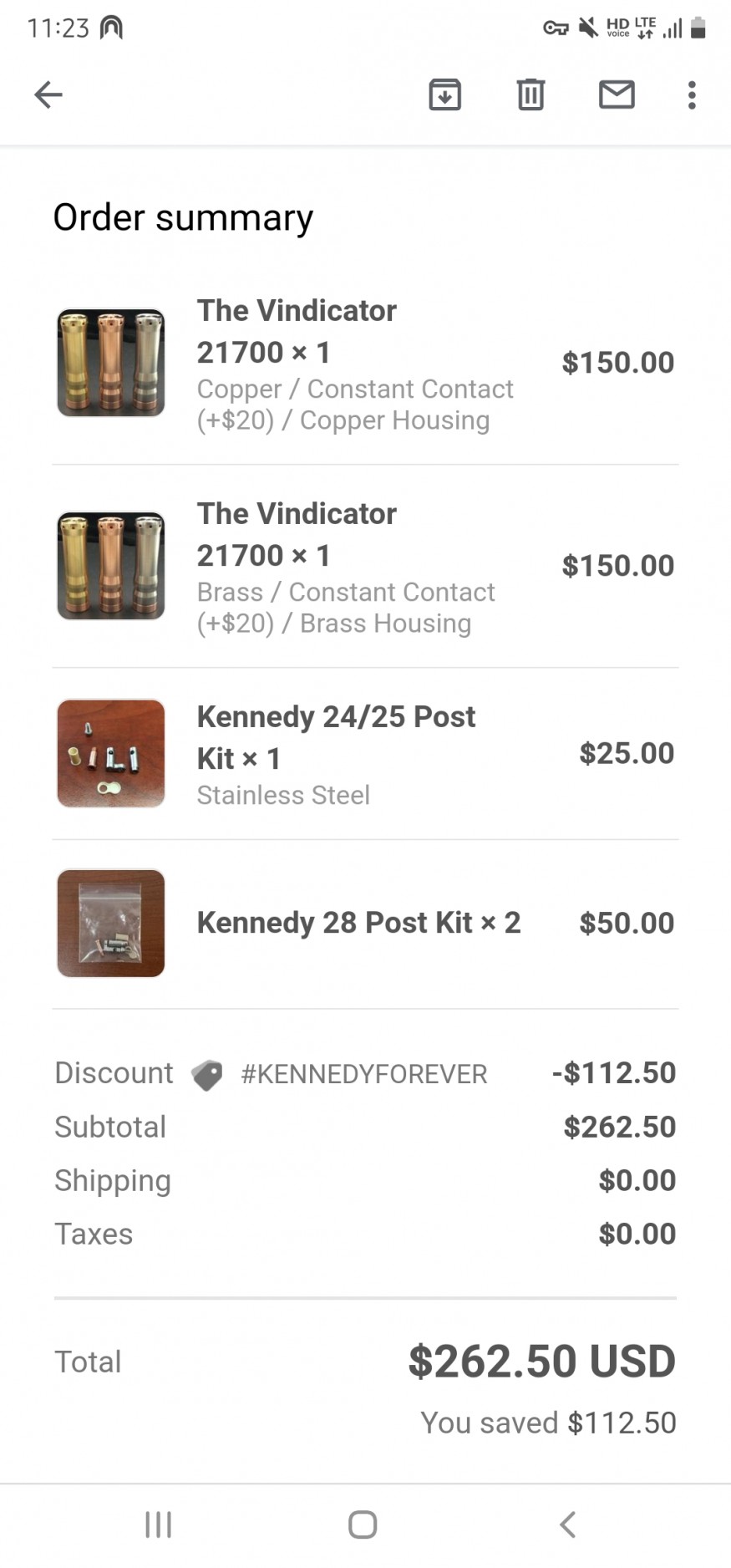Viewport: 731px width, 1568px height.
Task: Tap the Order summary heading
Action: click(183, 217)
